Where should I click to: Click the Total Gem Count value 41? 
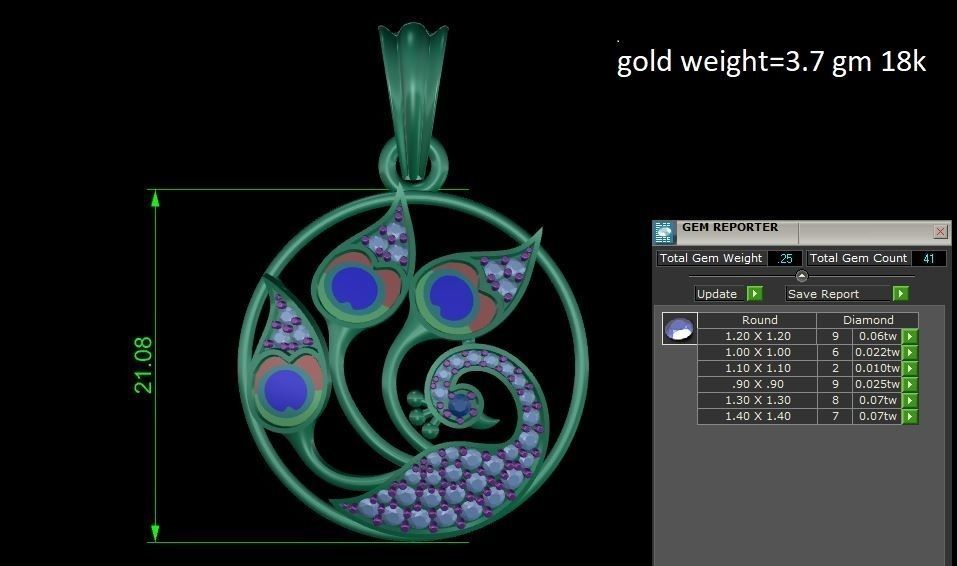pyautogui.click(x=928, y=258)
